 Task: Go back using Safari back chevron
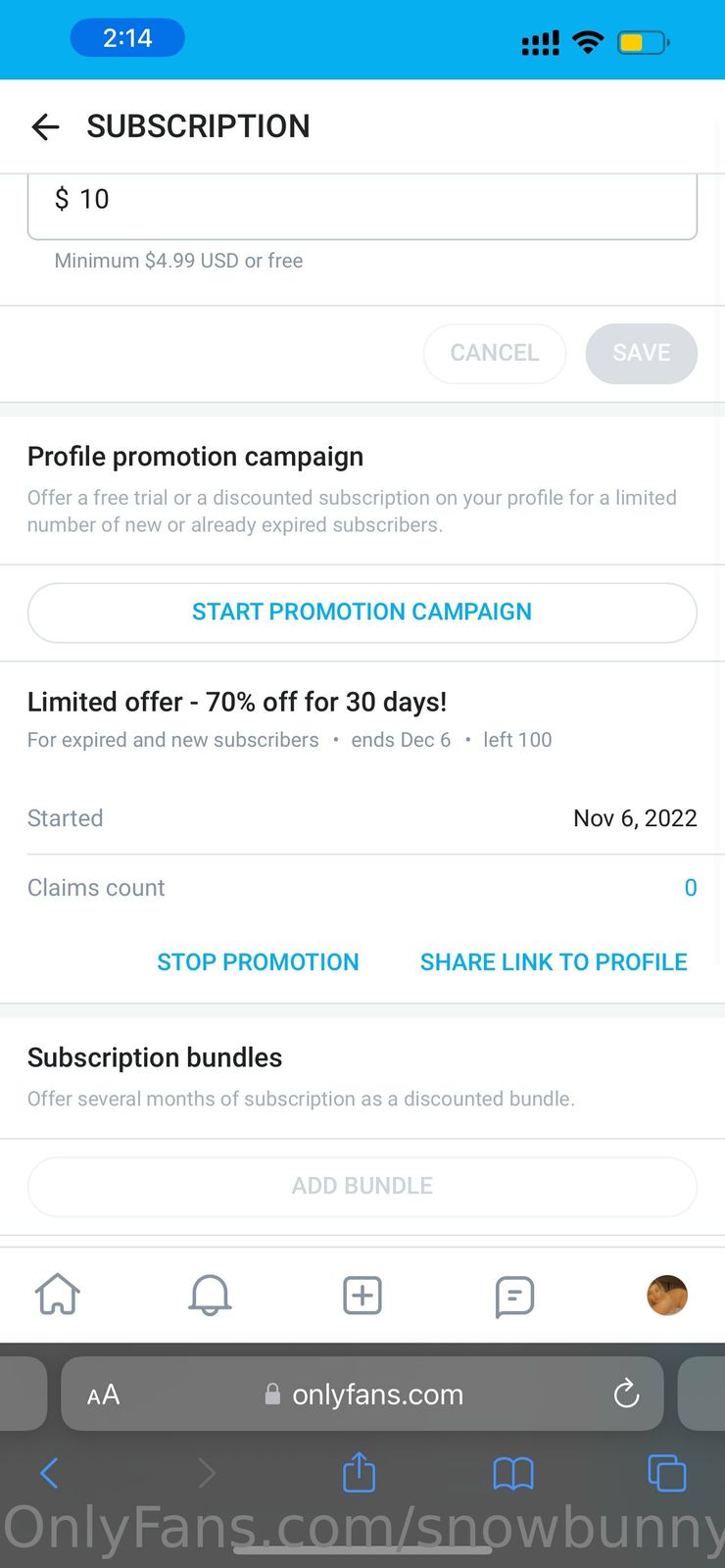click(x=49, y=1472)
